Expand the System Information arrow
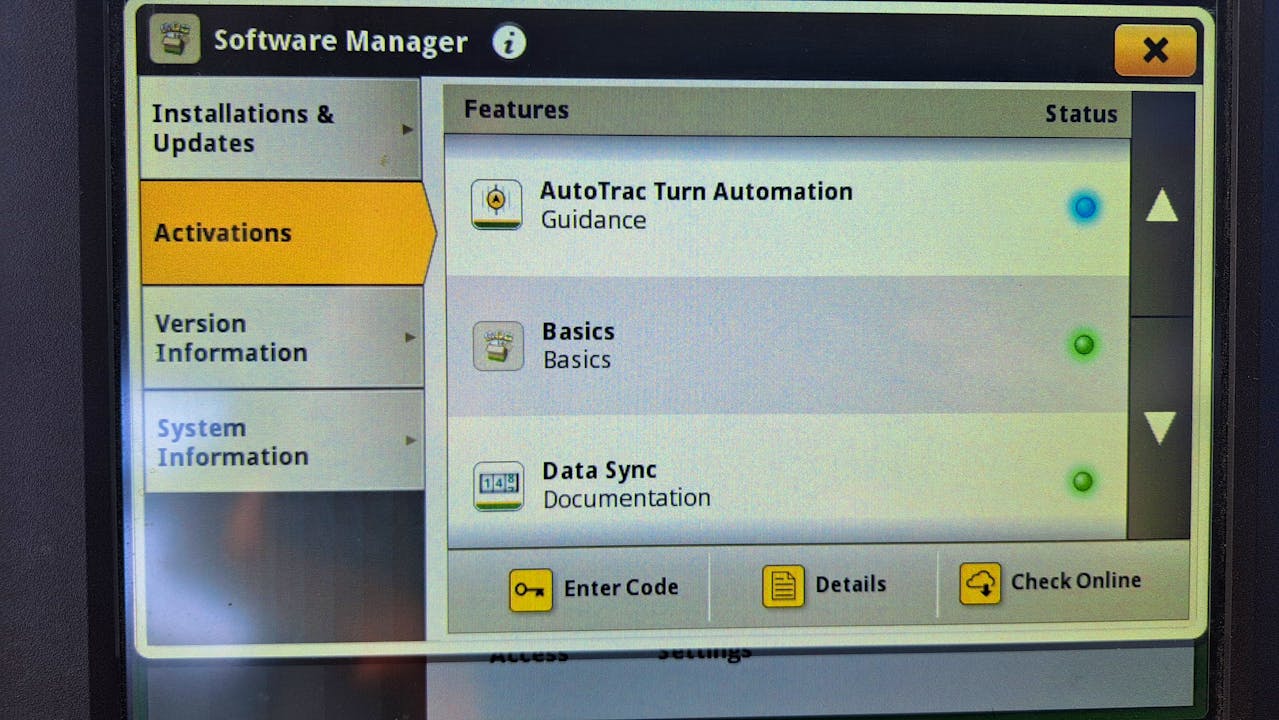This screenshot has width=1279, height=720. pyautogui.click(x=410, y=440)
